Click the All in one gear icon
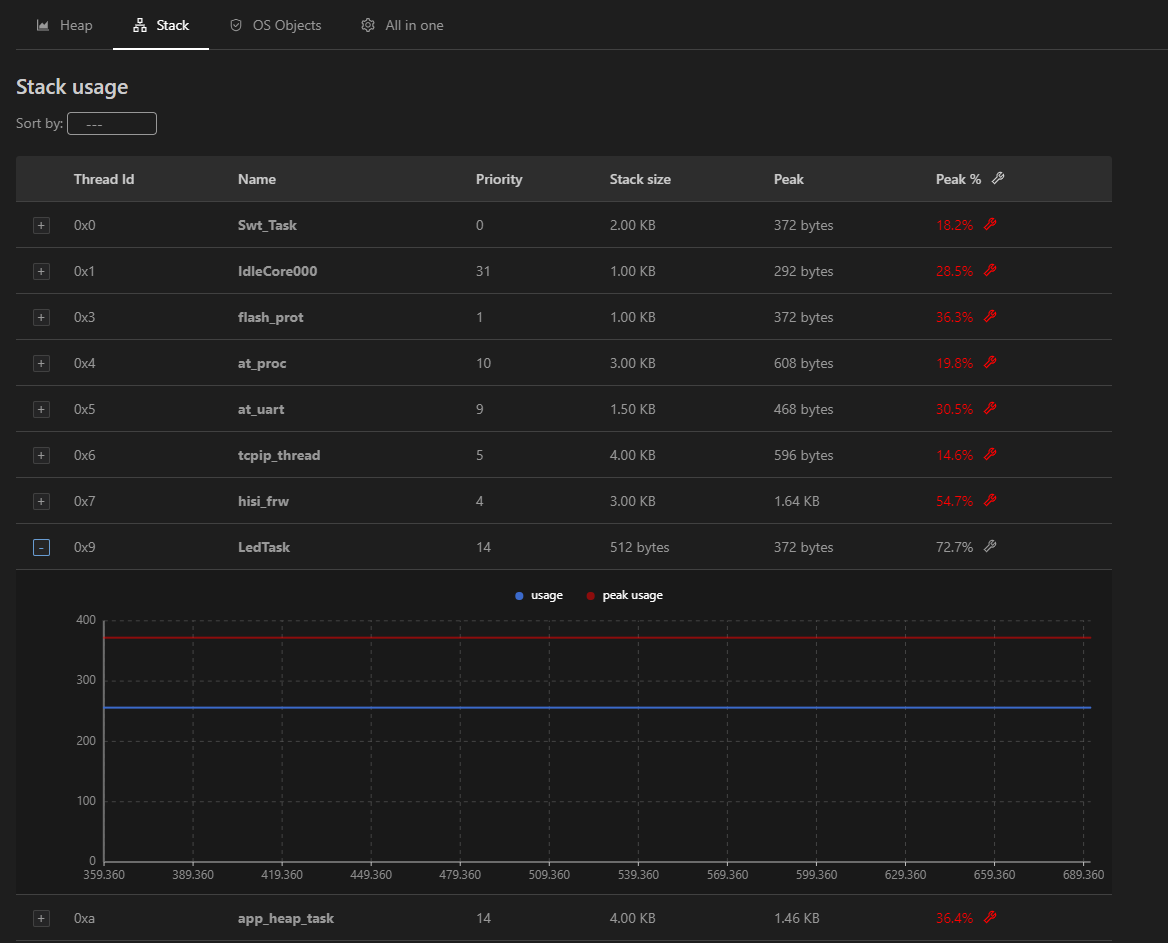The height and width of the screenshot is (943, 1168). (368, 25)
